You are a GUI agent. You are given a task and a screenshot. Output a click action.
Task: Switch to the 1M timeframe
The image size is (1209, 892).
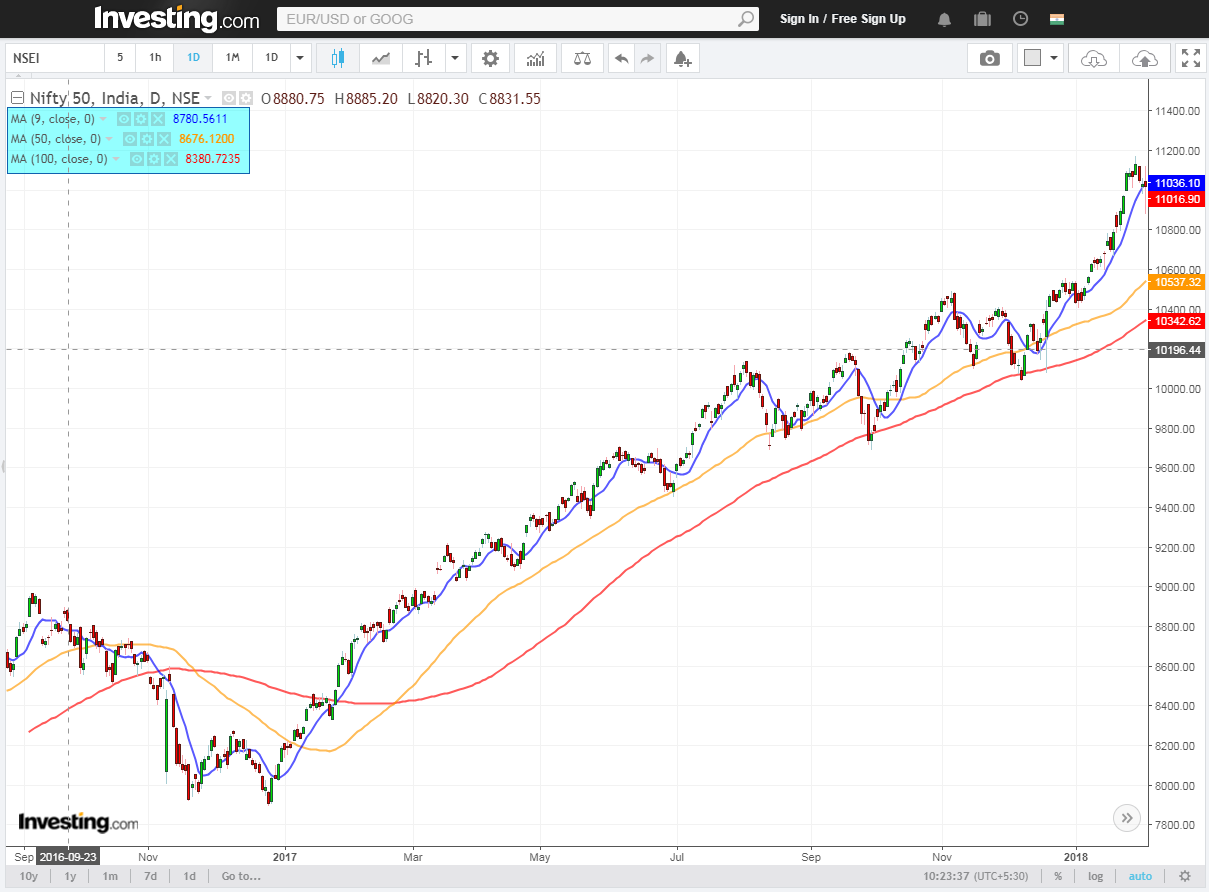click(x=231, y=58)
